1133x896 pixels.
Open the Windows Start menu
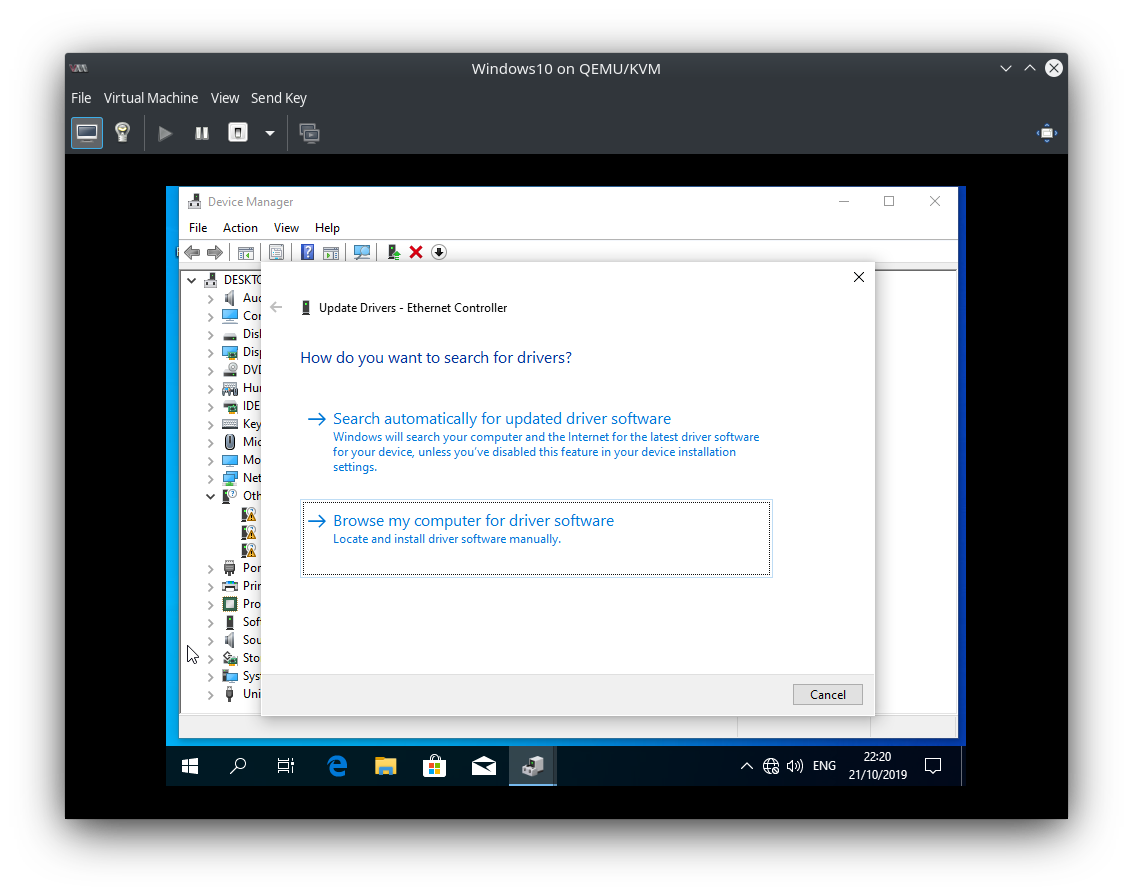tap(190, 766)
